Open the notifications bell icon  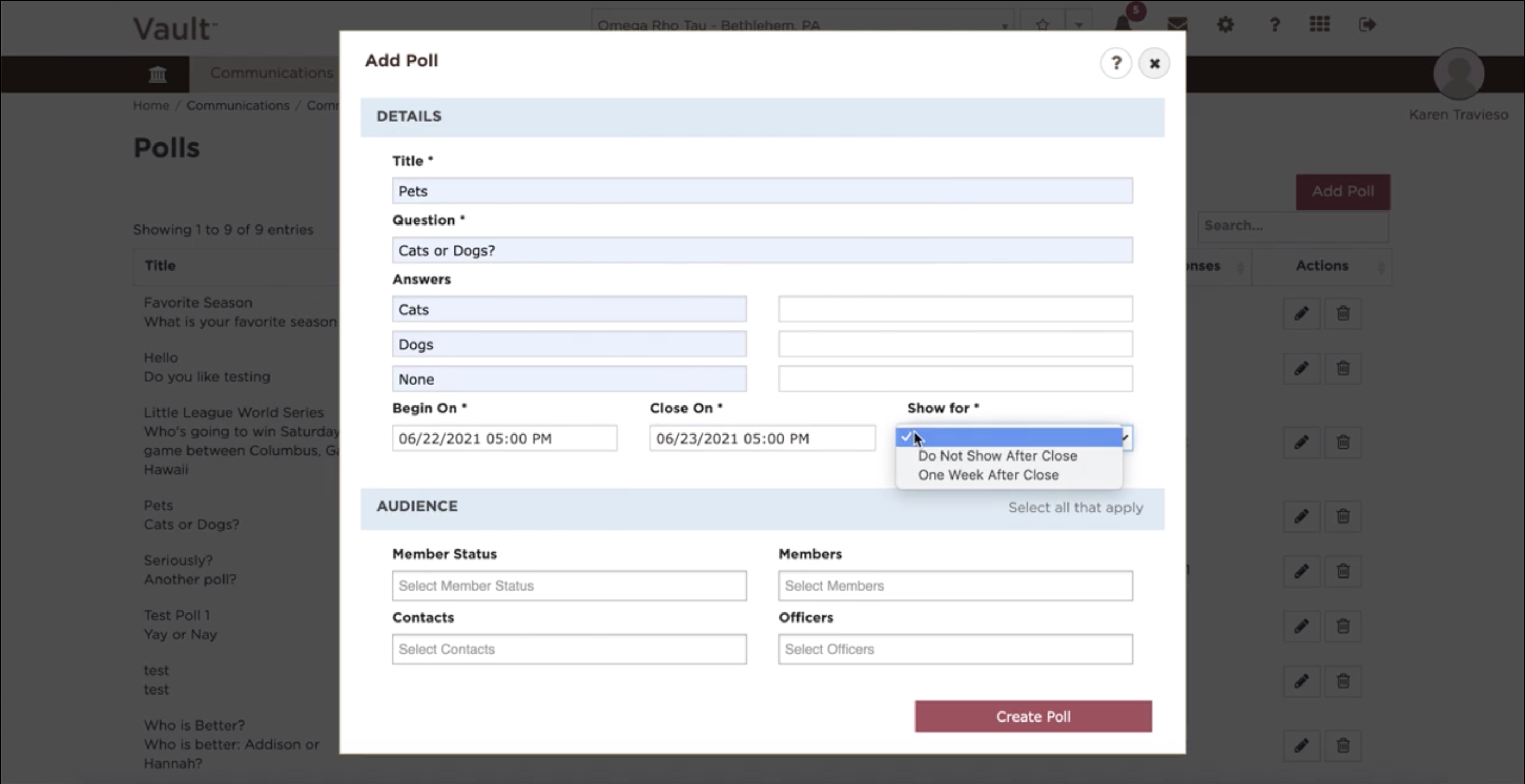click(x=1123, y=24)
